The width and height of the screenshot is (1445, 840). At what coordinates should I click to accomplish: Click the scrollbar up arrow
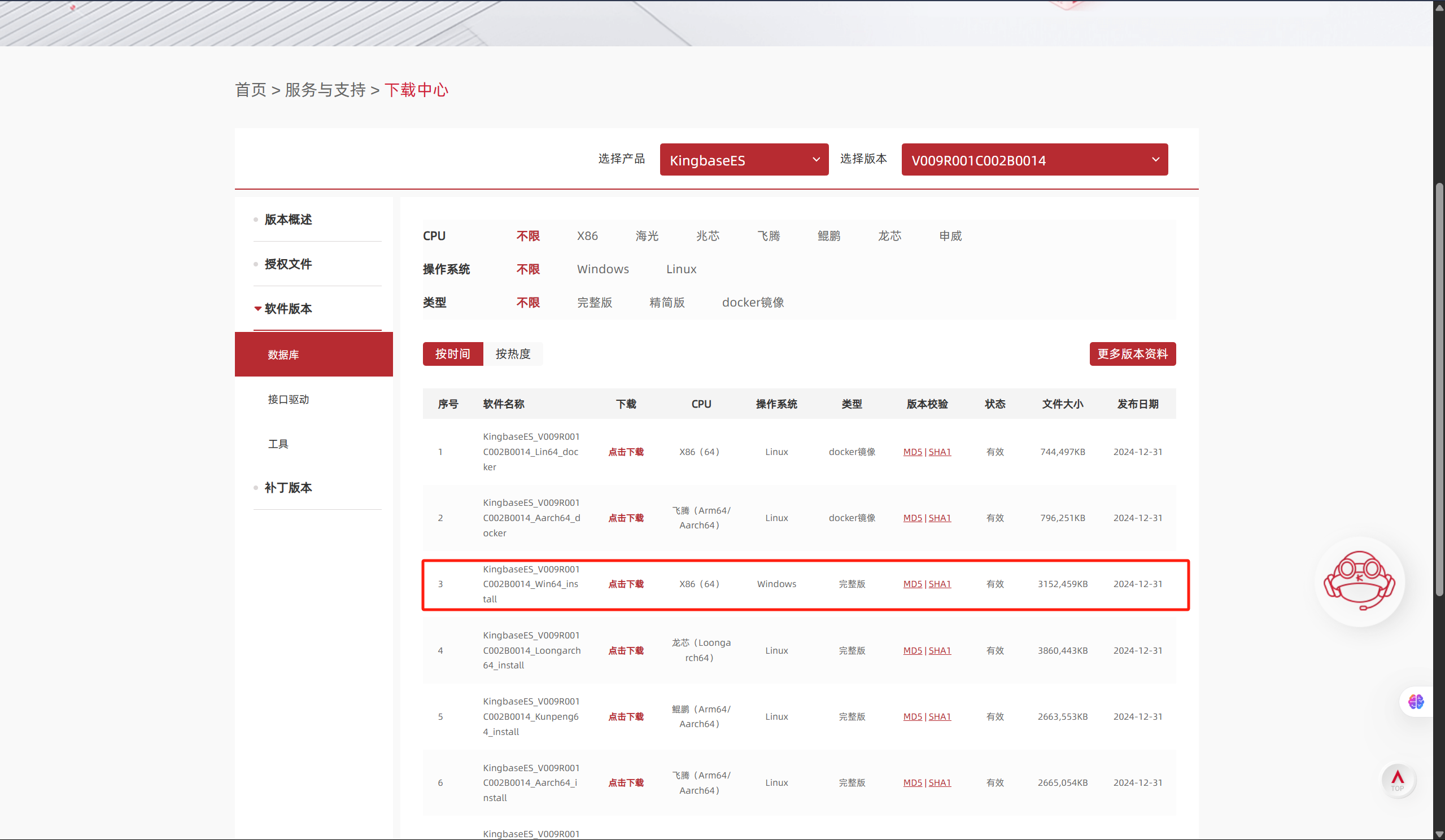(1439, 7)
